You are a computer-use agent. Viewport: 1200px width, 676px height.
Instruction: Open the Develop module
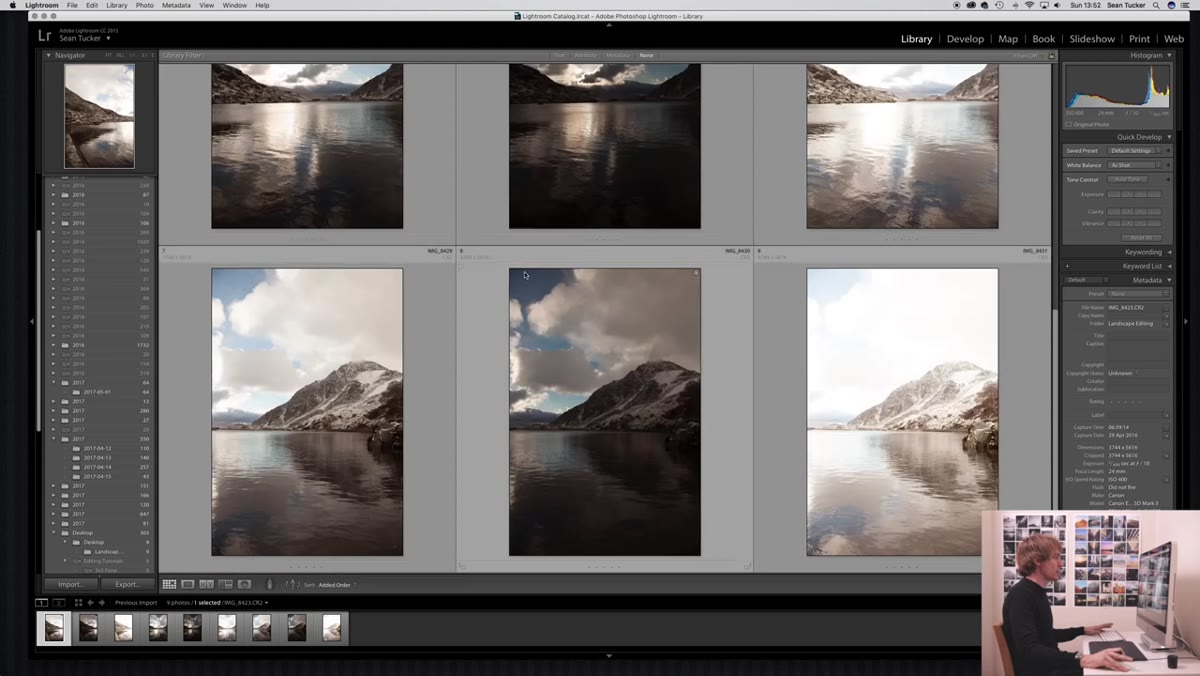(x=965, y=39)
